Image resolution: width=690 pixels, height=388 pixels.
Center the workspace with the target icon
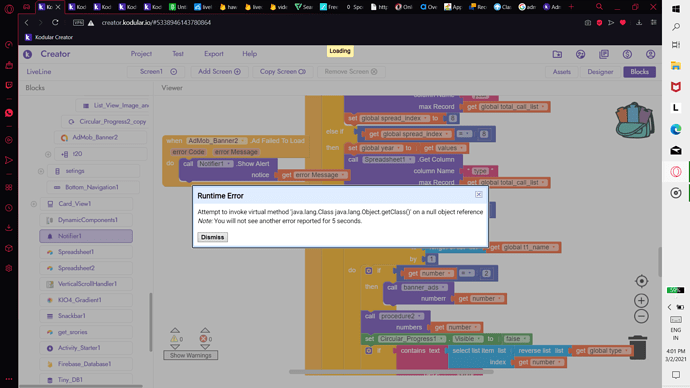(x=642, y=281)
